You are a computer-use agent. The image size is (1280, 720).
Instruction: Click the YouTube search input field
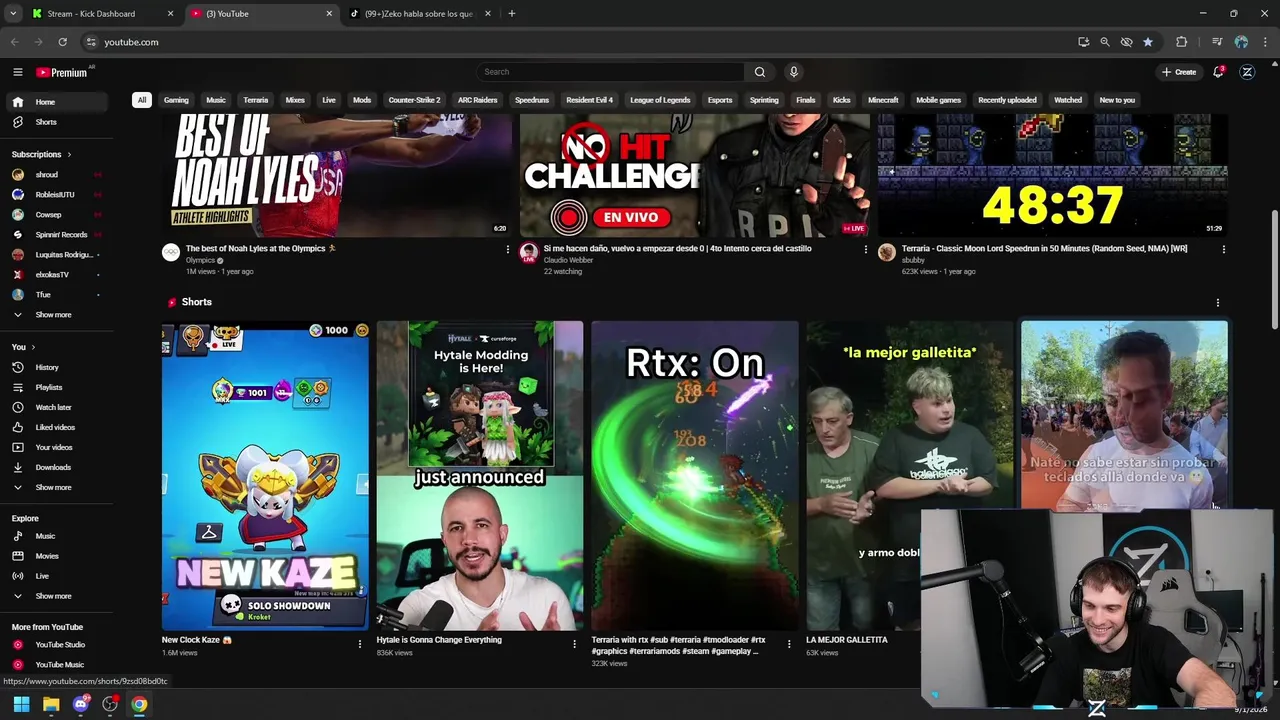click(x=610, y=72)
